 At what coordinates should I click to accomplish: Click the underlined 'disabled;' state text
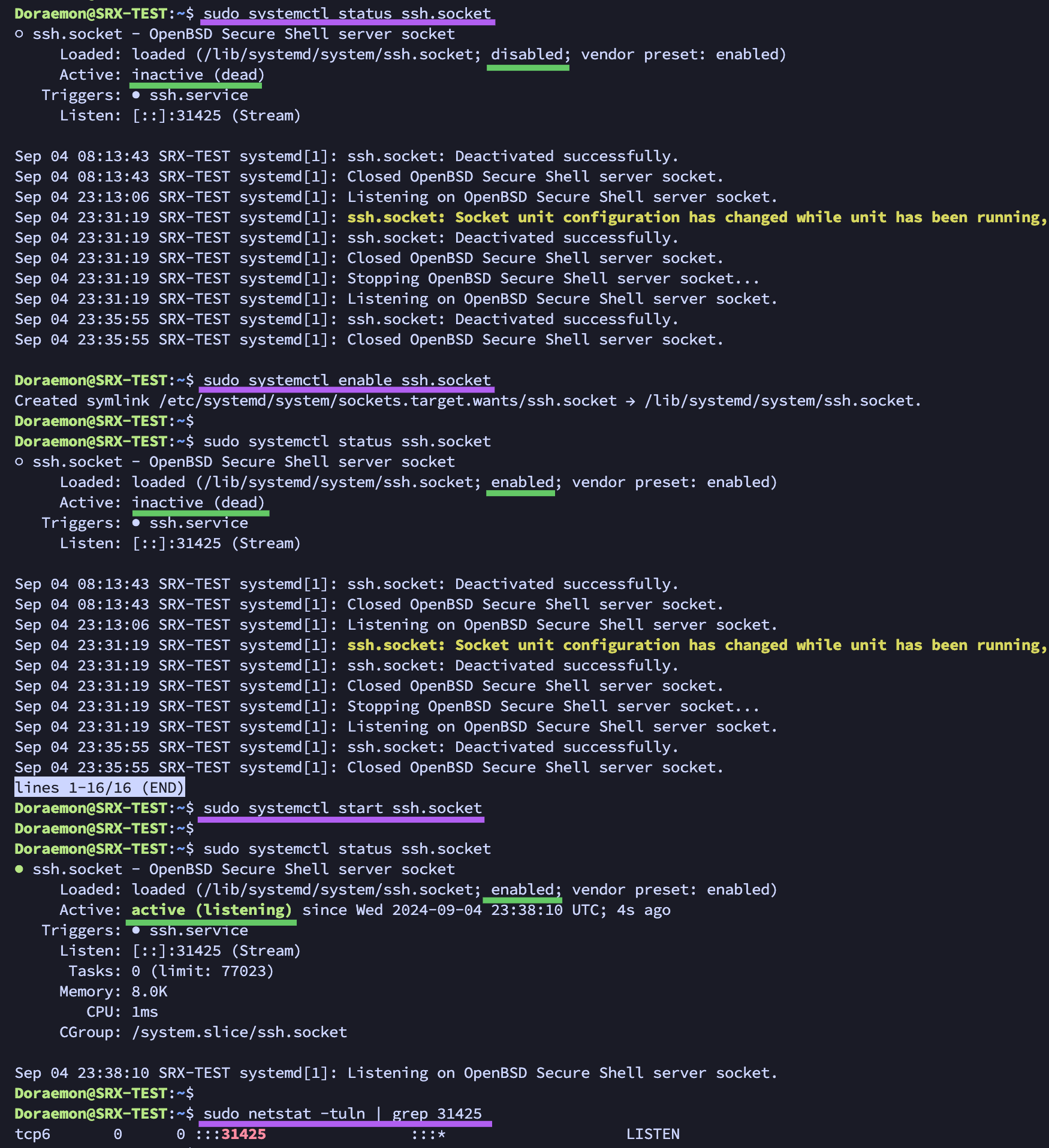(527, 55)
